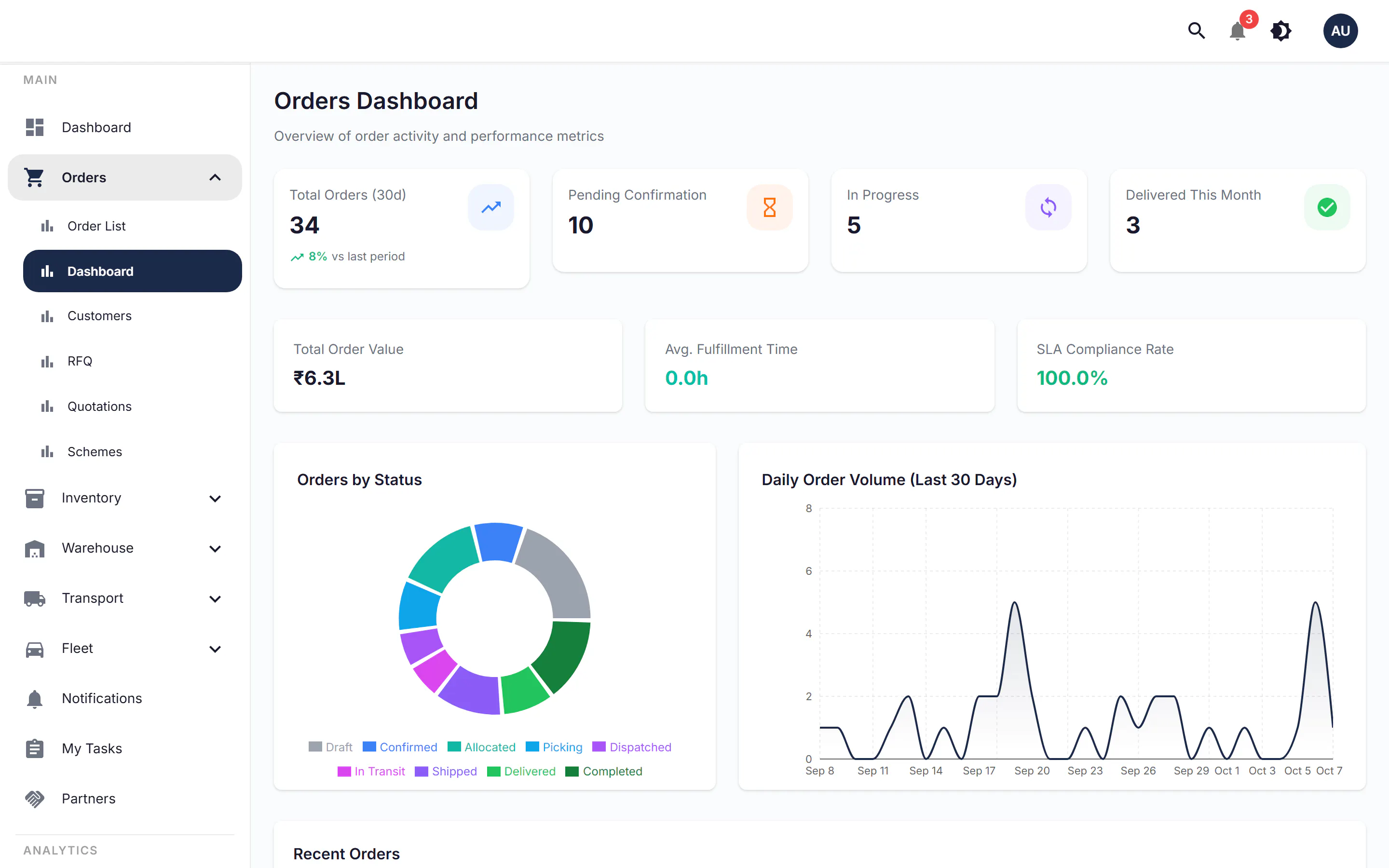Click the In Progress sync icon
Screen dimensions: 1389x868
(x=1048, y=207)
